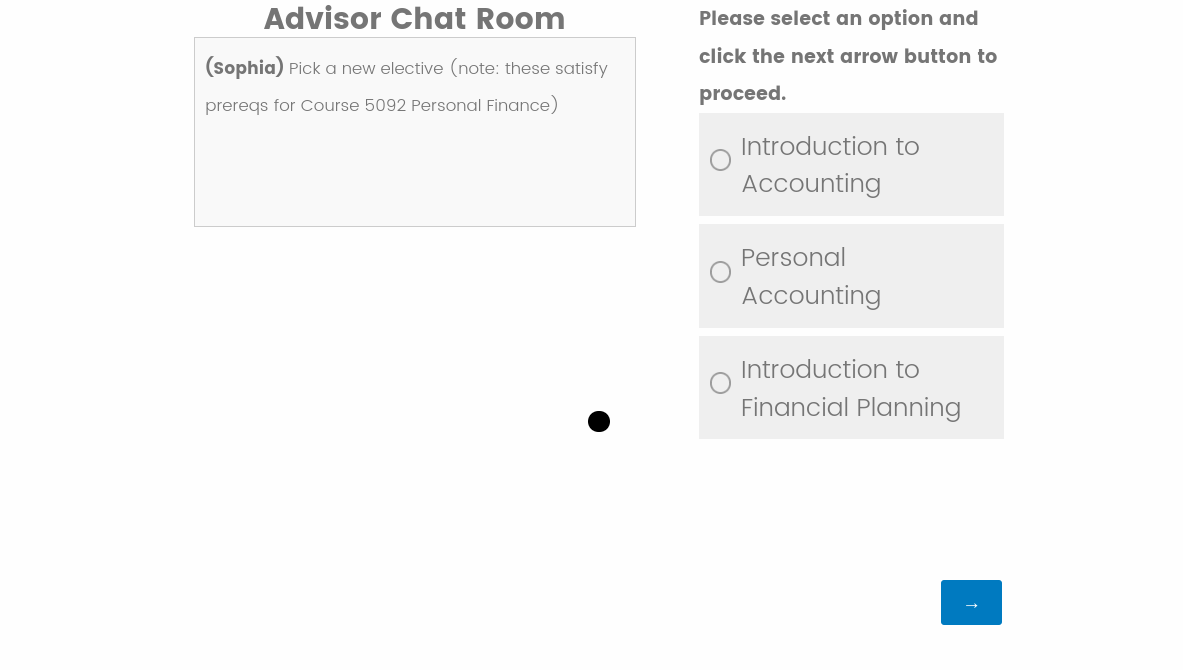Click the word "proceed." in the instructions
The height and width of the screenshot is (670, 1183).
tap(742, 94)
